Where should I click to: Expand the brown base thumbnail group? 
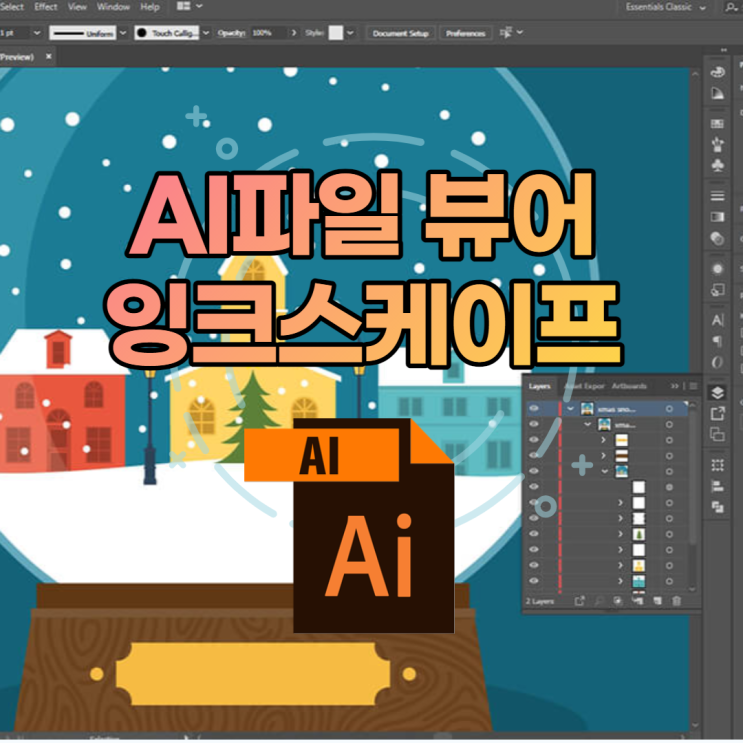pyautogui.click(x=604, y=456)
